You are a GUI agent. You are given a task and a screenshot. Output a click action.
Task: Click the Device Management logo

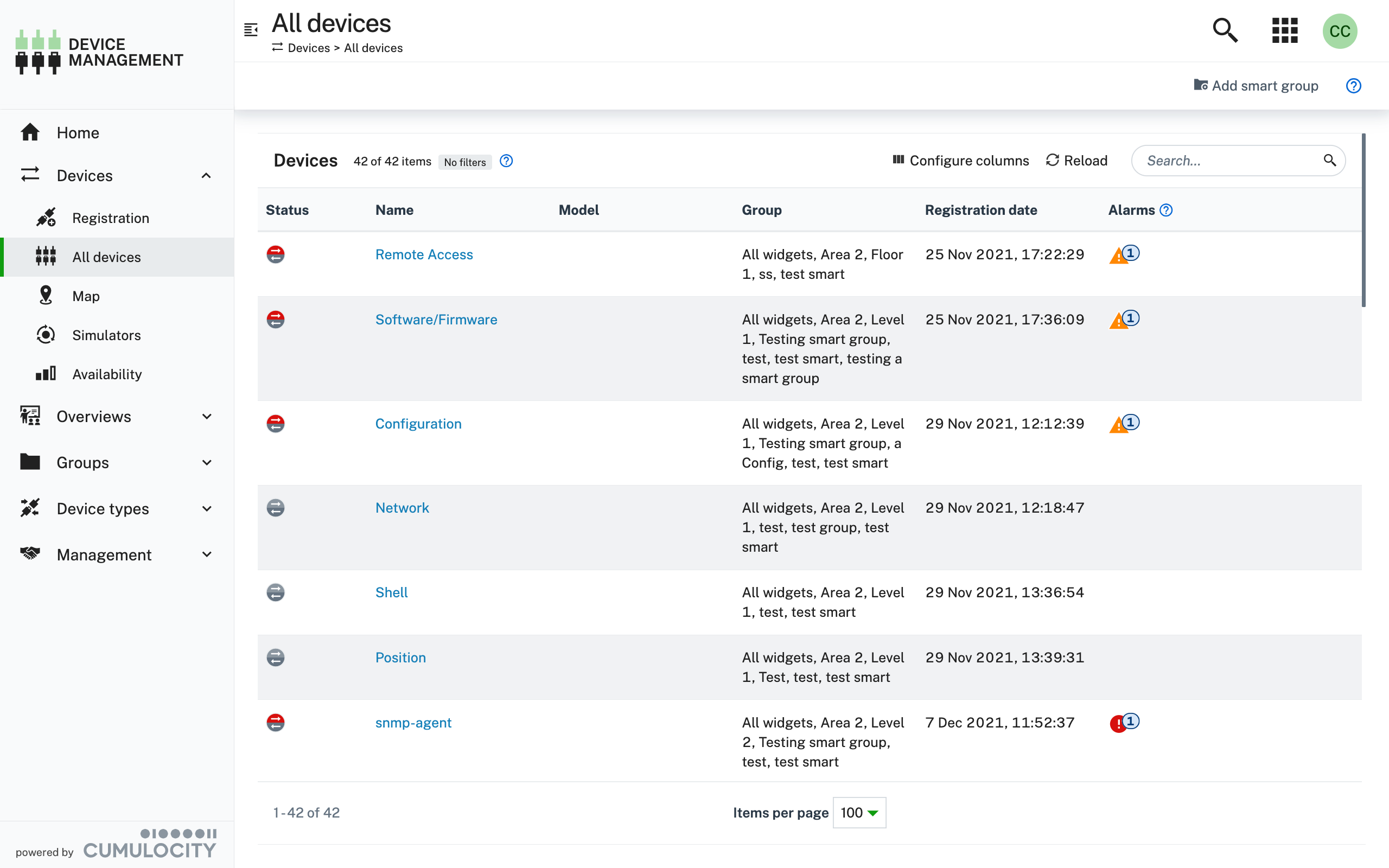pos(99,52)
